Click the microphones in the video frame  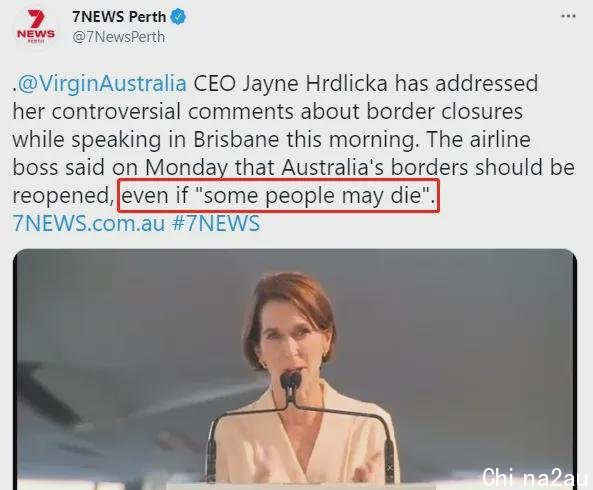[290, 382]
